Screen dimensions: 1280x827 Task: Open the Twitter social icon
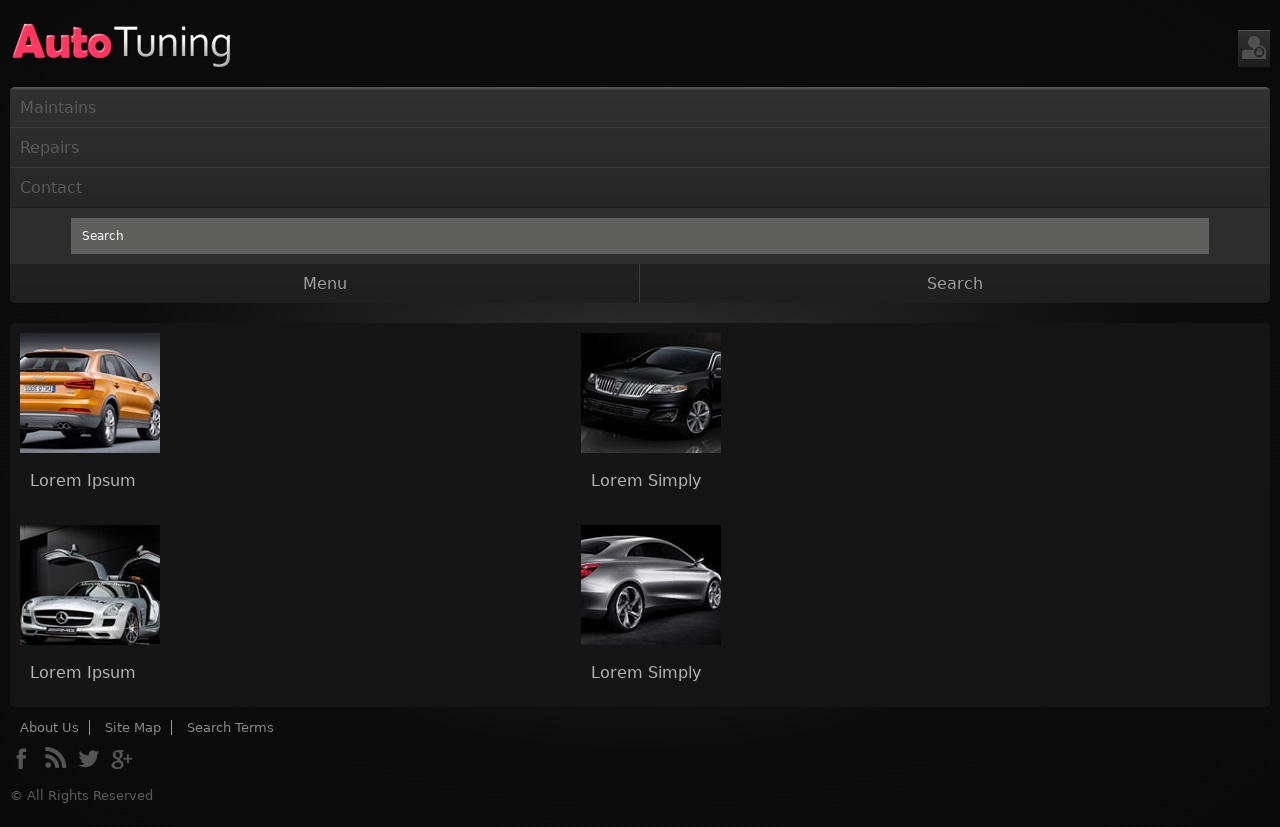coord(89,759)
